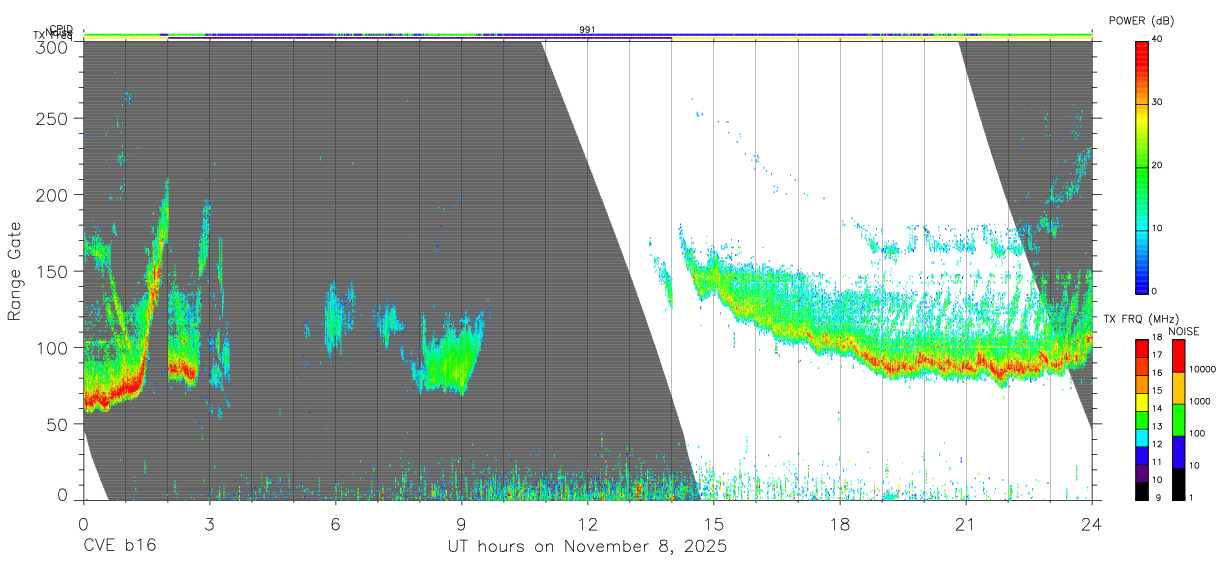The width and height of the screenshot is (1228, 567).
Task: Click the TX FRQ (MHz) legend title
Action: pyautogui.click(x=1139, y=319)
